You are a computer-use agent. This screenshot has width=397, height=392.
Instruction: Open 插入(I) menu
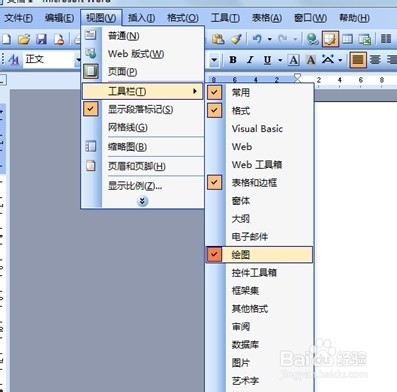141,17
